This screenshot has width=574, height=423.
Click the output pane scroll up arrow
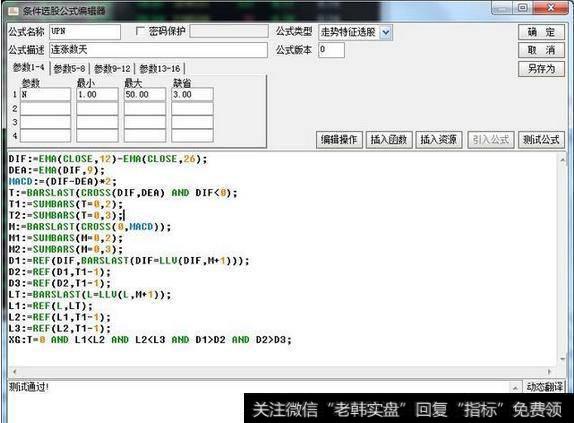(515, 388)
